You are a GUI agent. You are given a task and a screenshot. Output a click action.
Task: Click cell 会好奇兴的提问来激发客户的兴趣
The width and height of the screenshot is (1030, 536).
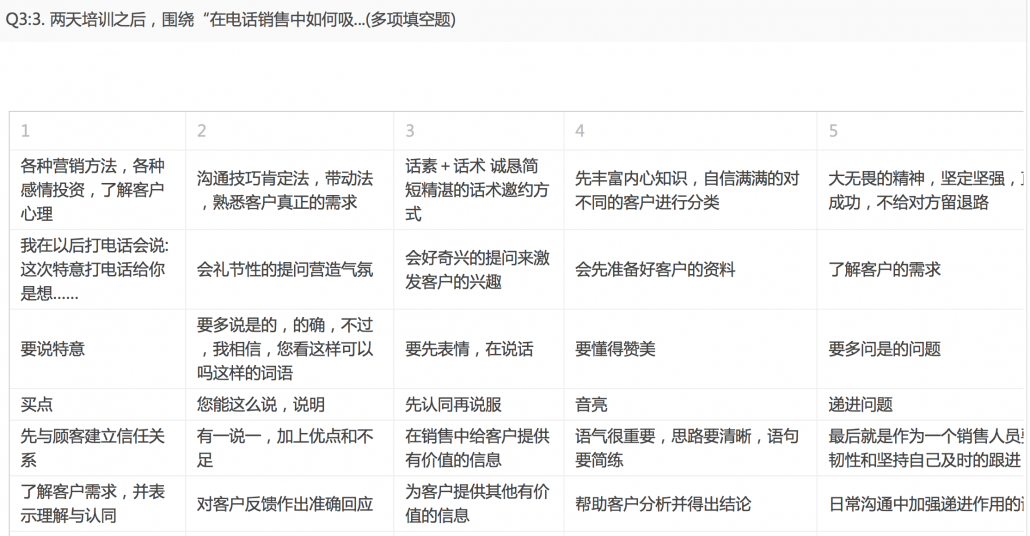tap(478, 269)
